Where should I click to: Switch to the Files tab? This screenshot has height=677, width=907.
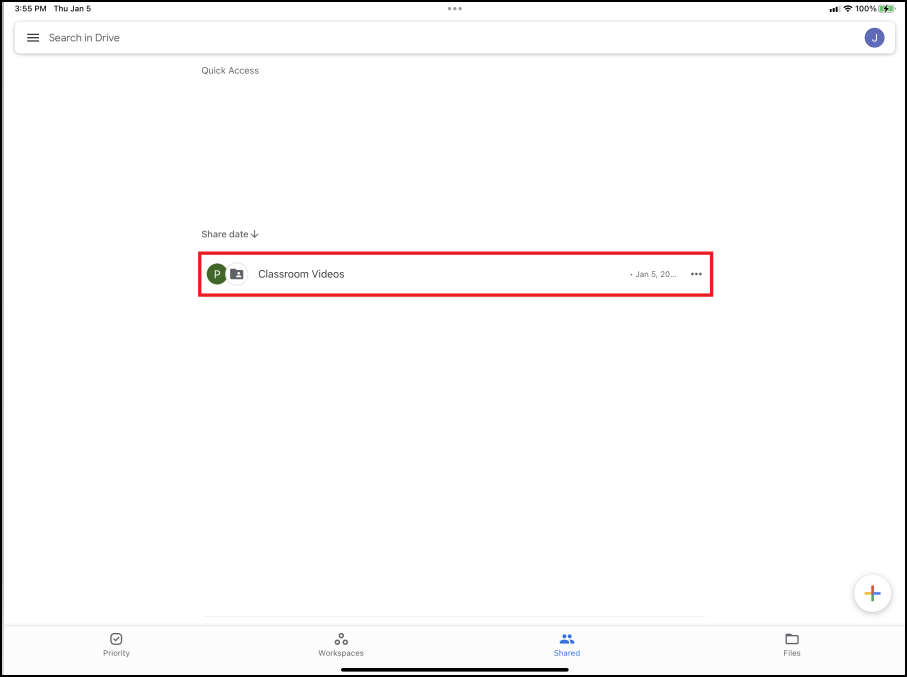pos(792,645)
